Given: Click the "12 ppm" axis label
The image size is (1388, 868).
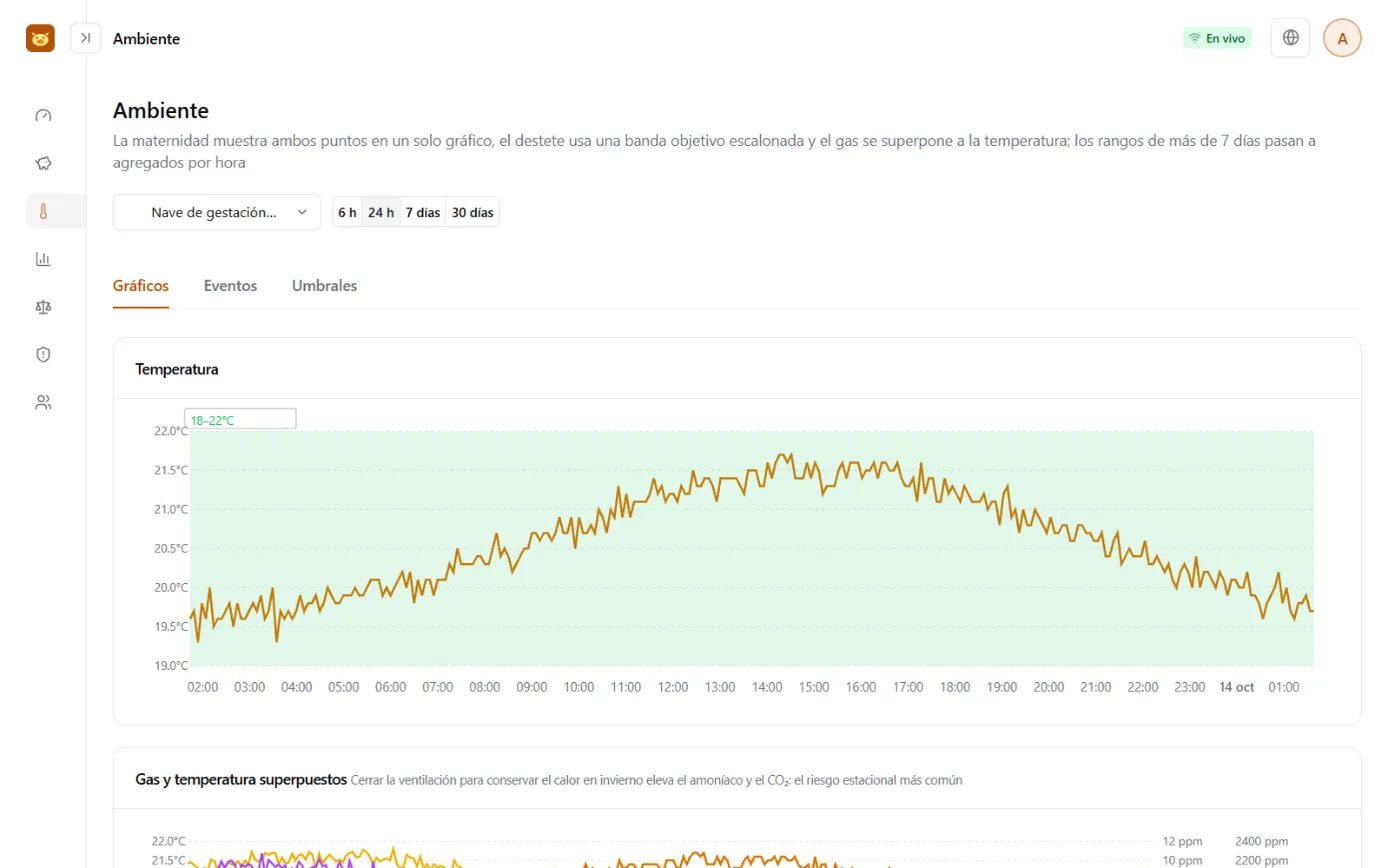Looking at the screenshot, I should click(1183, 841).
